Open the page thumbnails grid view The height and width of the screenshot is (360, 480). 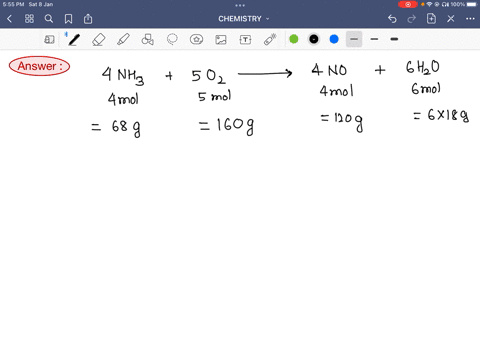[x=29, y=19]
